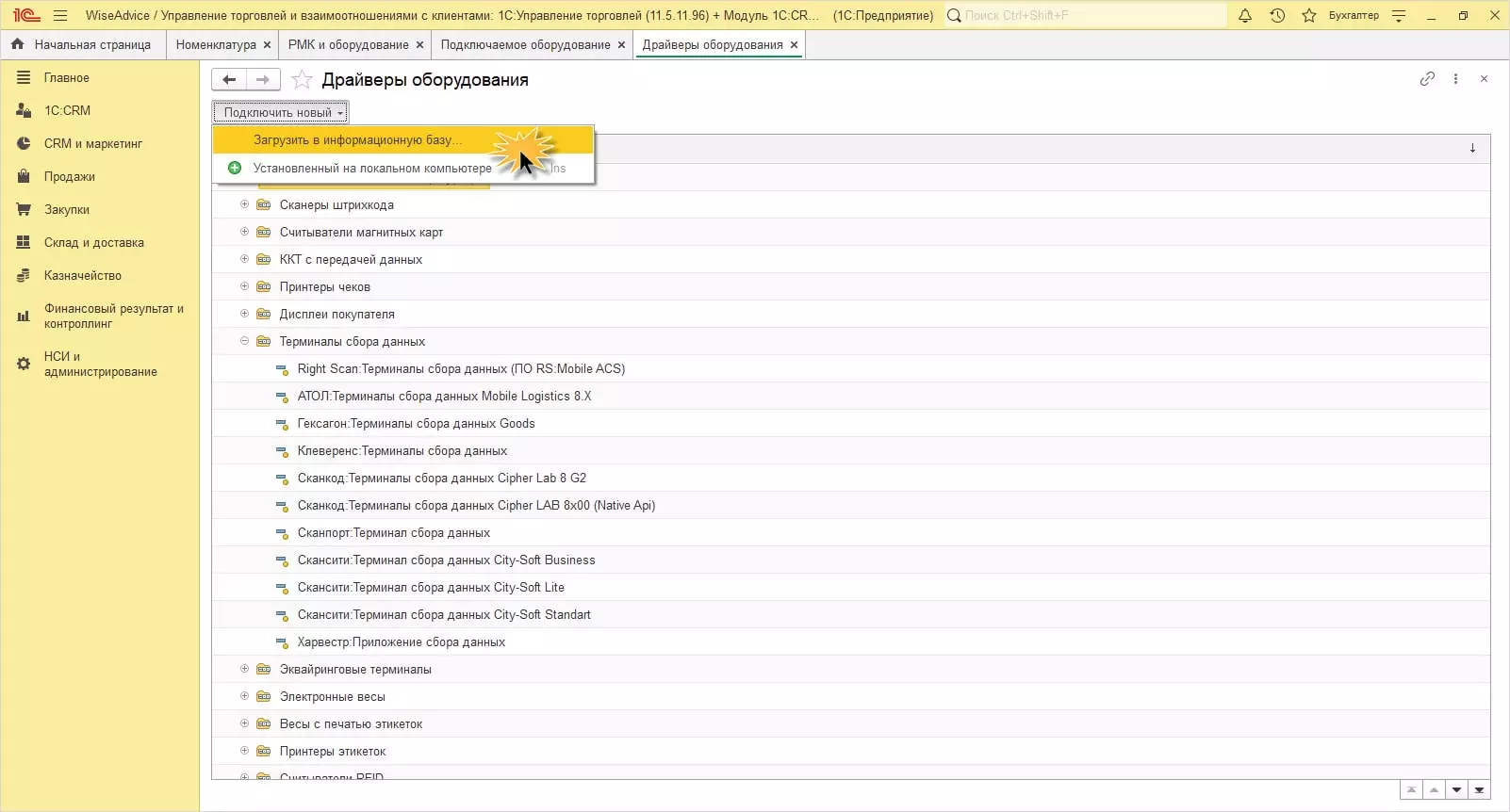Select Right Scan RS:Mobile ACS driver

tap(850, 368)
